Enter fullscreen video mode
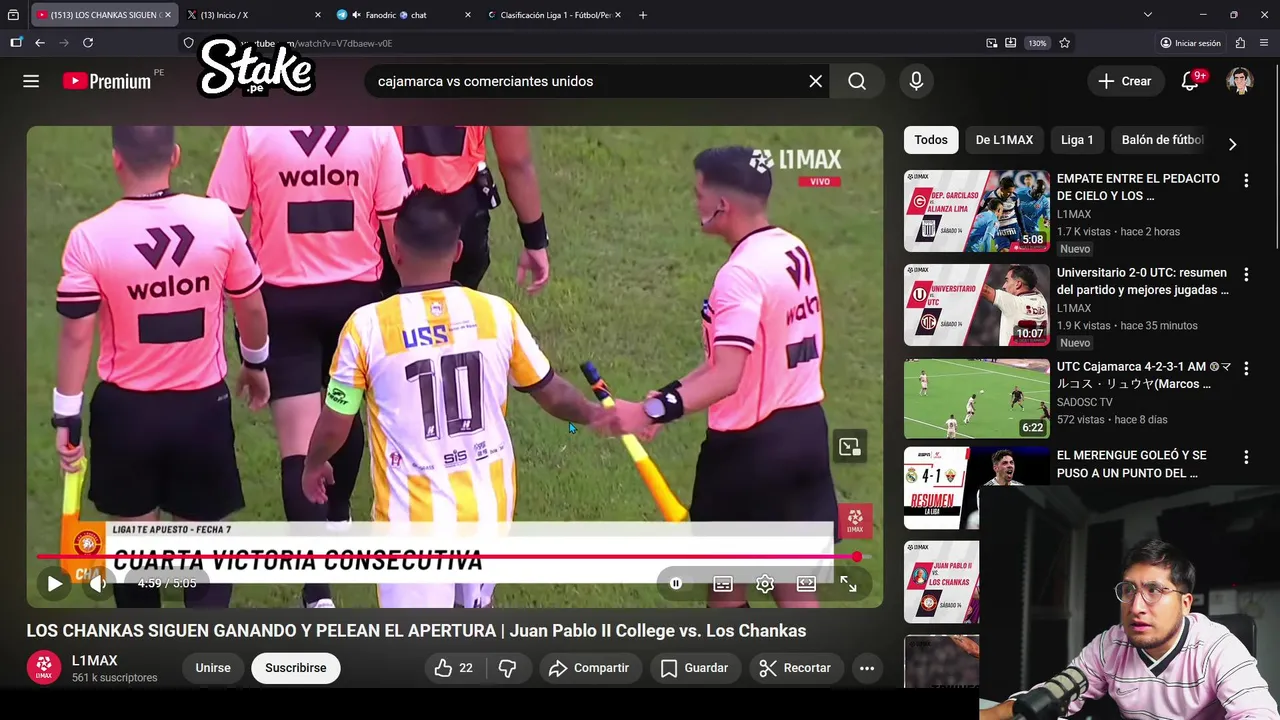The width and height of the screenshot is (1280, 720). 848,583
